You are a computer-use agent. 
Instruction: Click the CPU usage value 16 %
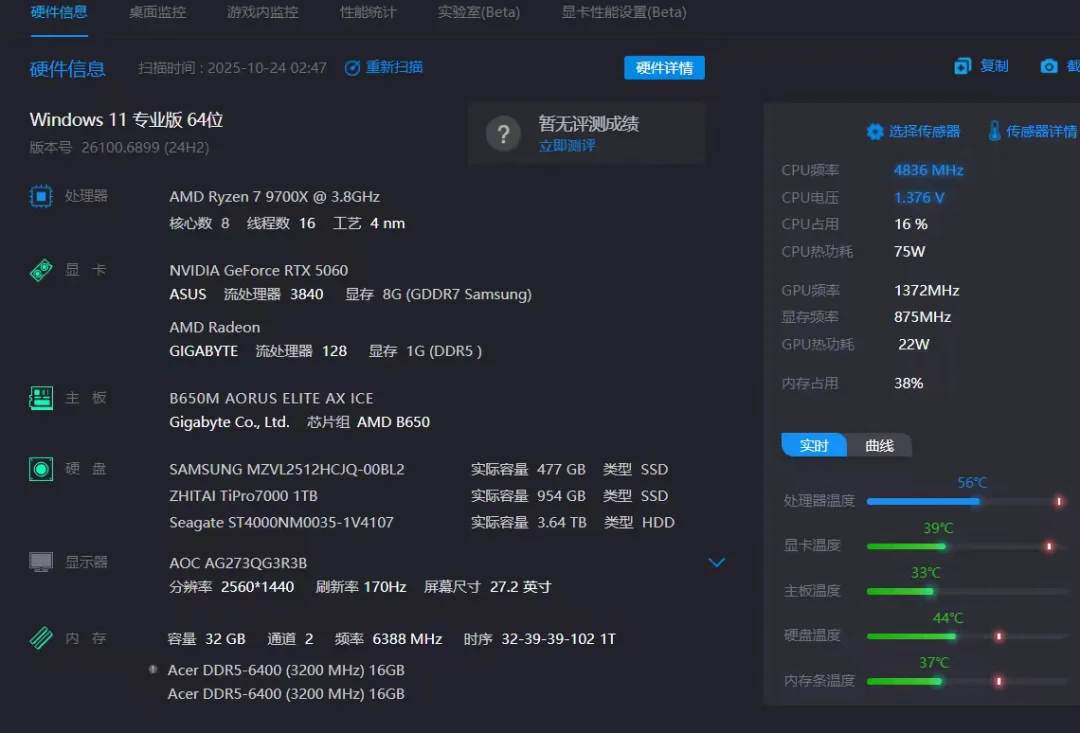coord(911,225)
